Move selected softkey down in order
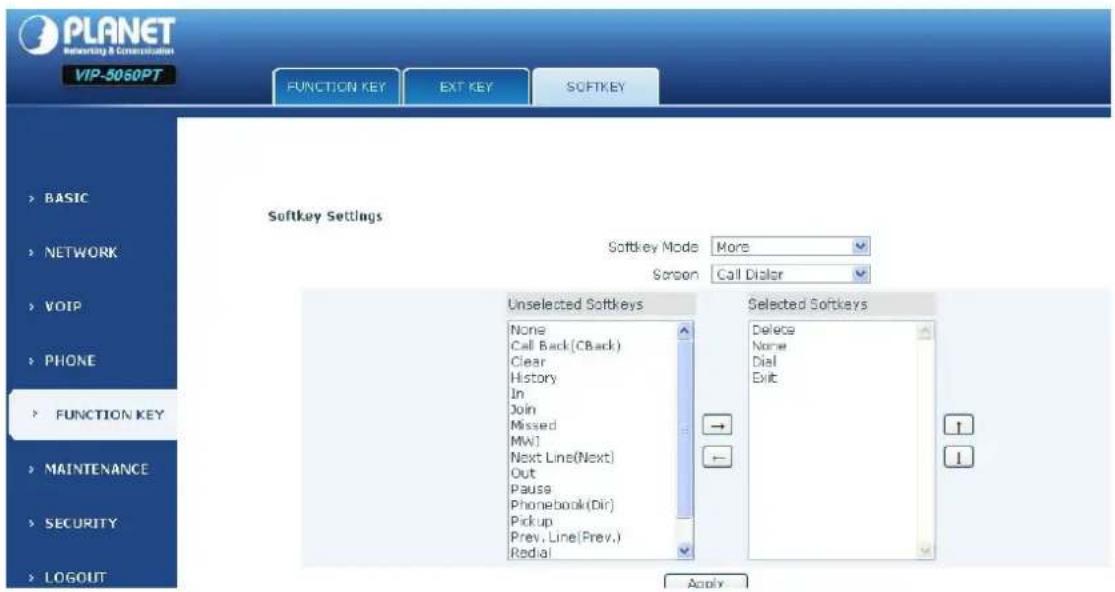Viewport: 1115px width, 592px height. click(x=959, y=457)
